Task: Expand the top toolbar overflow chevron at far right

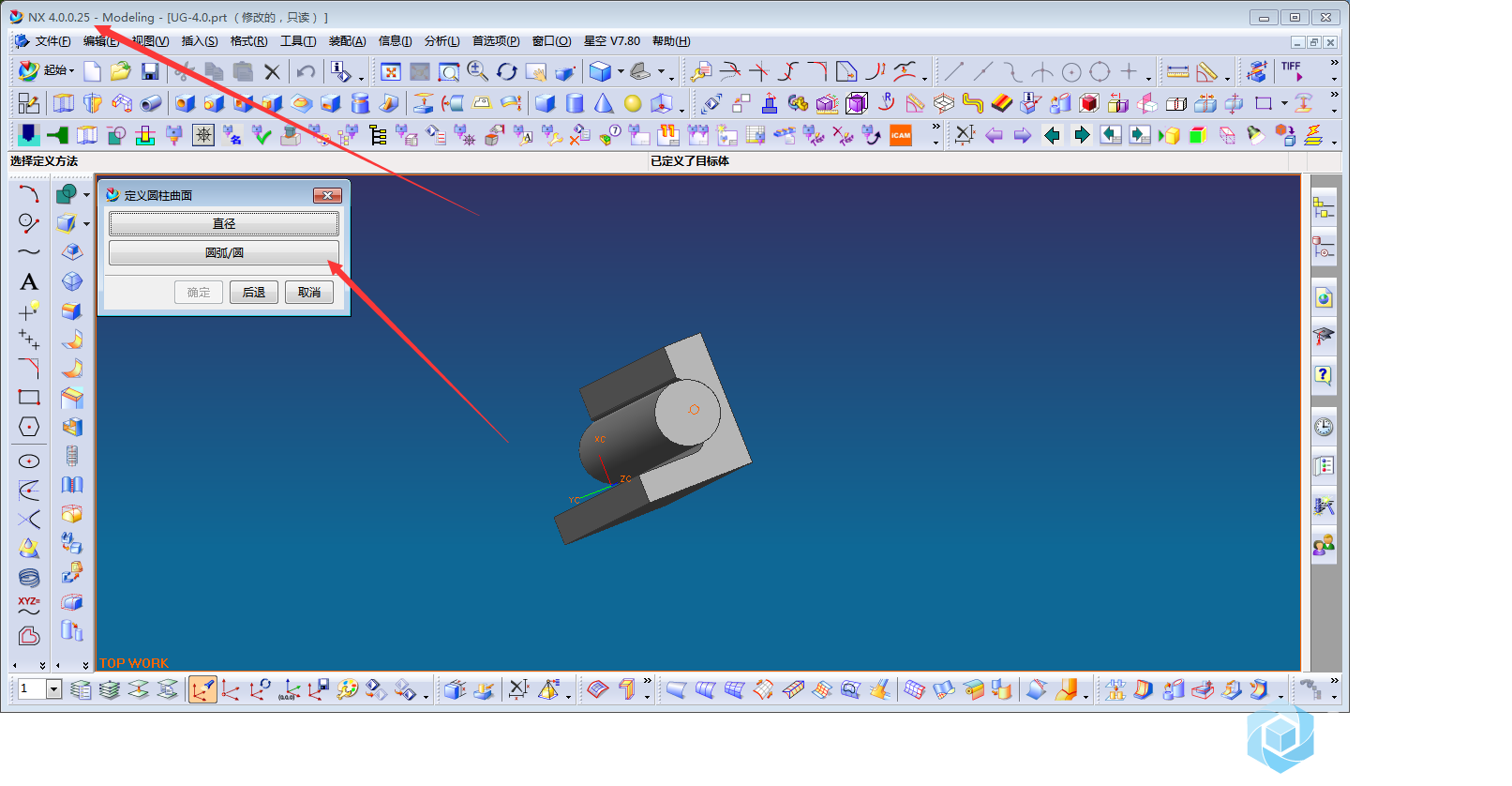Action: (1334, 64)
